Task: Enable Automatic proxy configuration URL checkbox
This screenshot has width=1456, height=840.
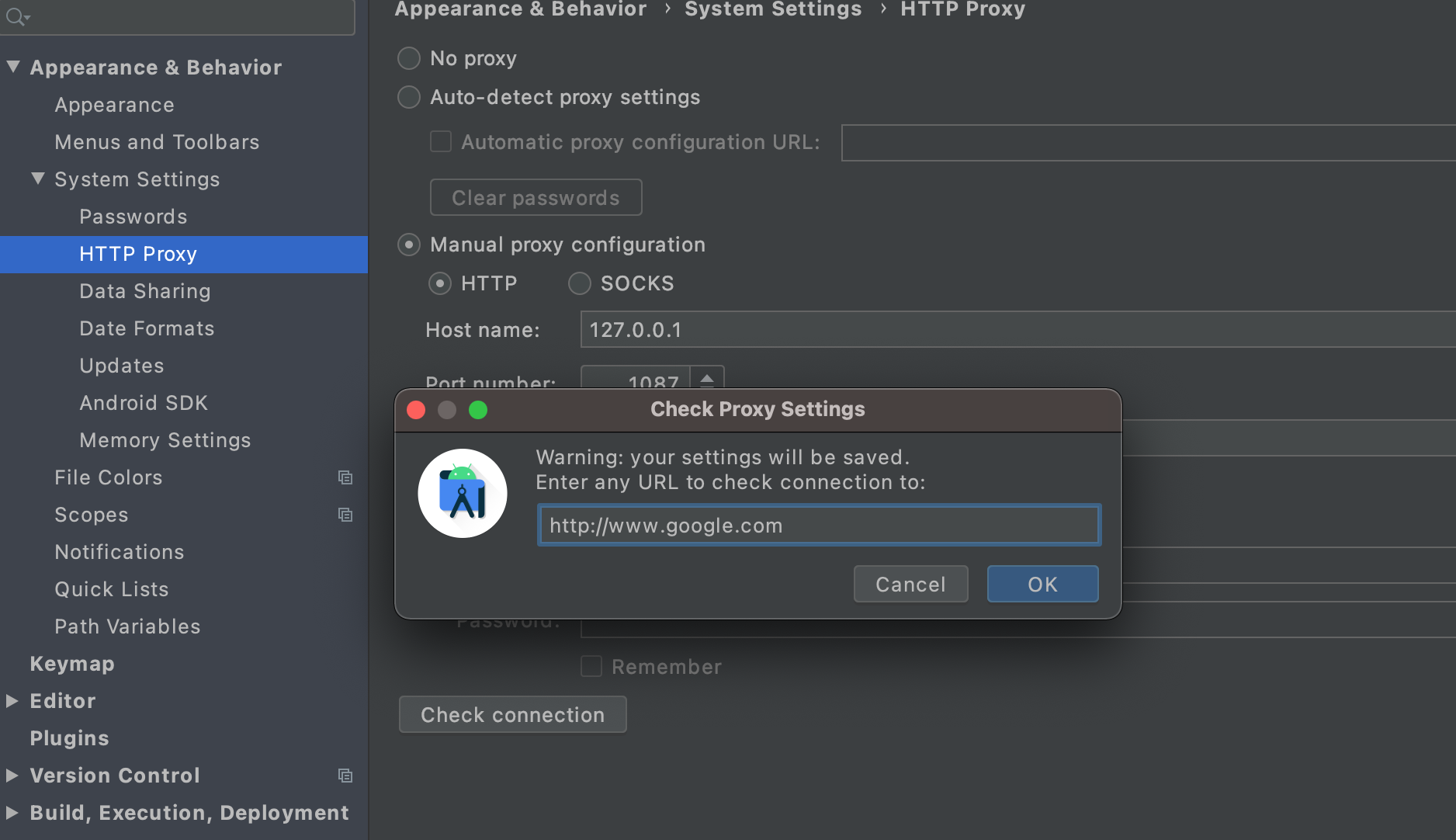Action: pyautogui.click(x=441, y=142)
